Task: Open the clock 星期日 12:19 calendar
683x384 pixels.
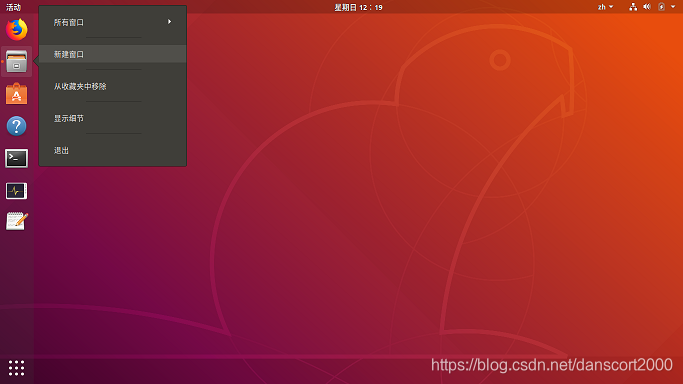Action: click(x=358, y=7)
